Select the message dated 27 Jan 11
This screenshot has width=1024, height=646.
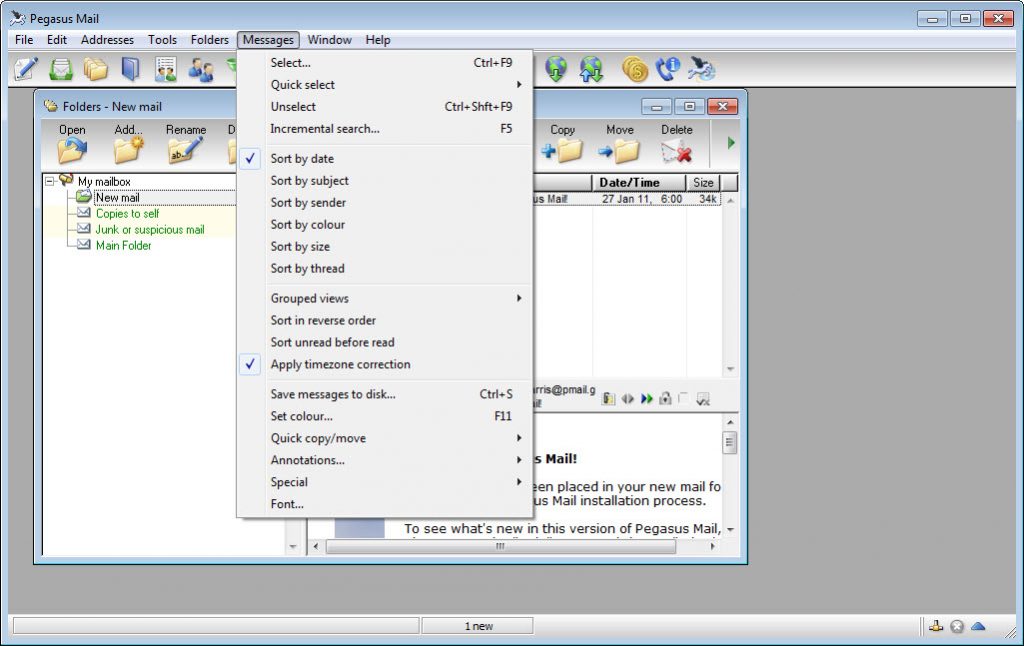tap(627, 199)
